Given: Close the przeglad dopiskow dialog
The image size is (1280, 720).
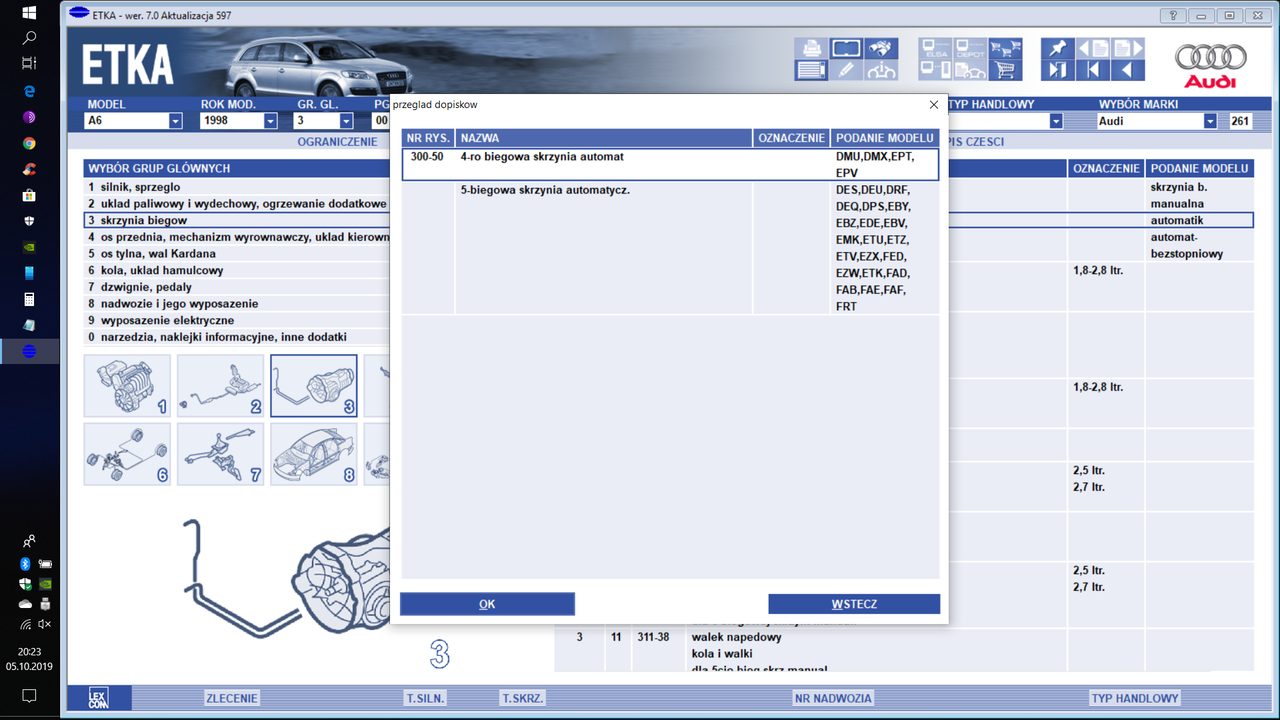Looking at the screenshot, I should (934, 104).
